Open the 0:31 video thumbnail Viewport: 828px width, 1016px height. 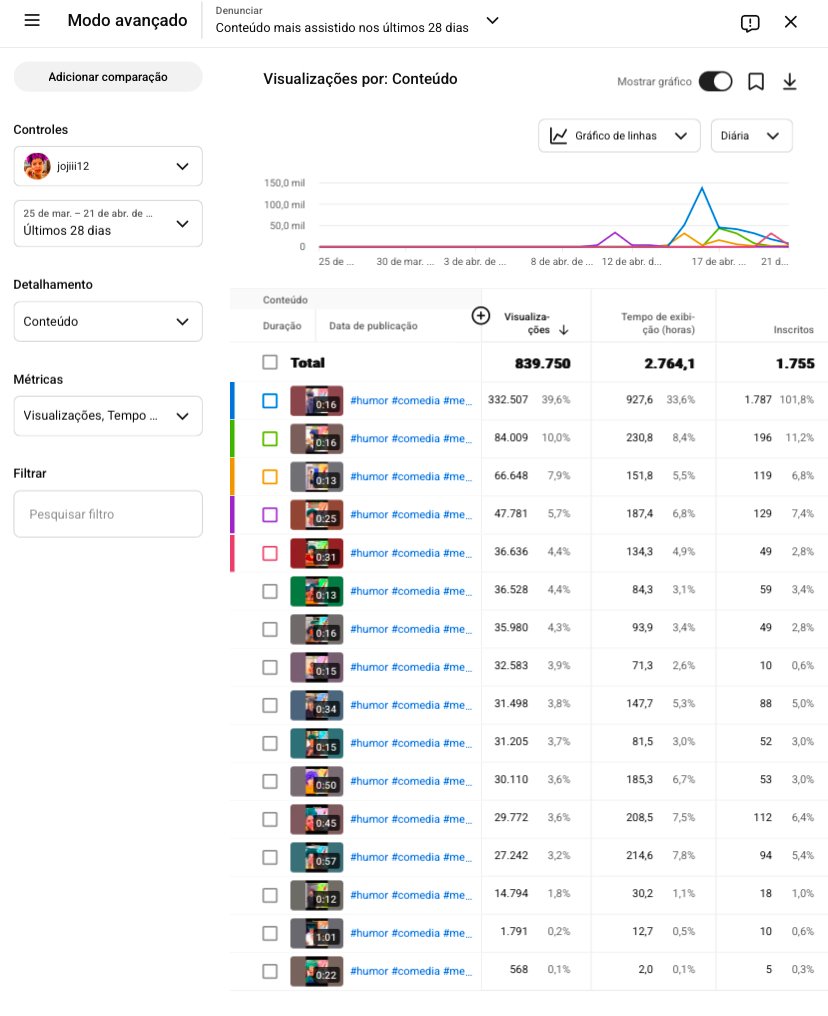[316, 553]
